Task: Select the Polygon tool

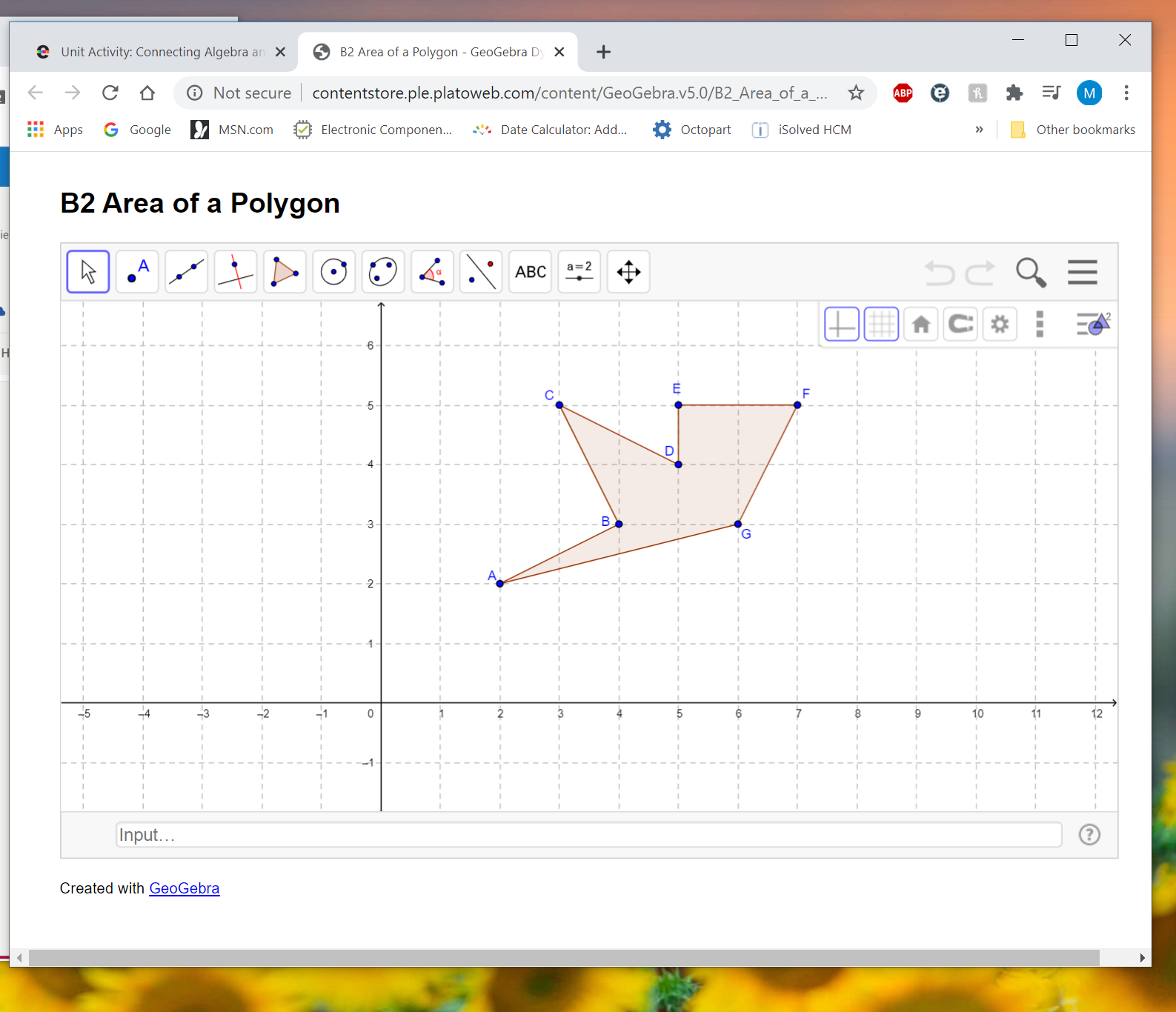Action: click(285, 272)
